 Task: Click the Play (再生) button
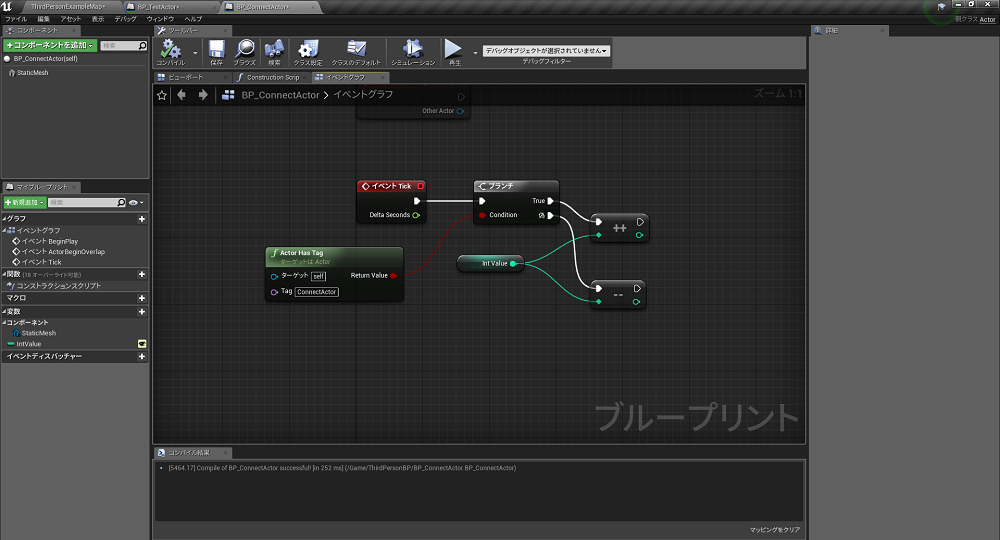tap(453, 49)
